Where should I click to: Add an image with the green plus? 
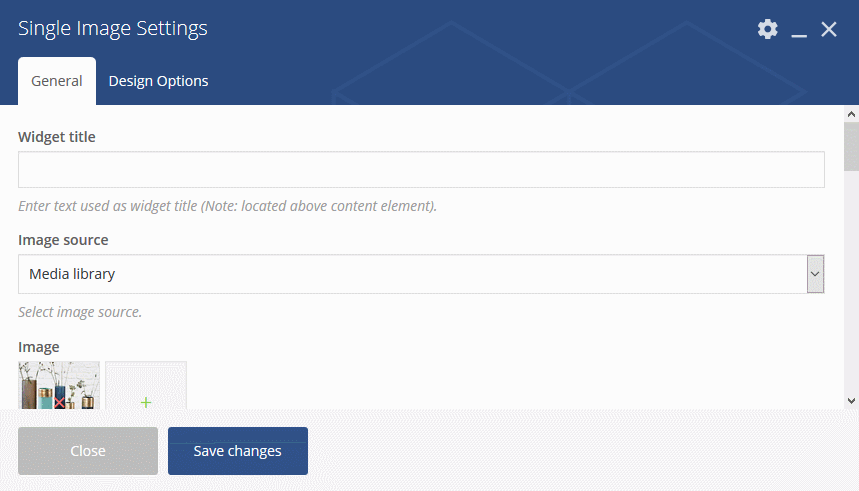tap(146, 401)
